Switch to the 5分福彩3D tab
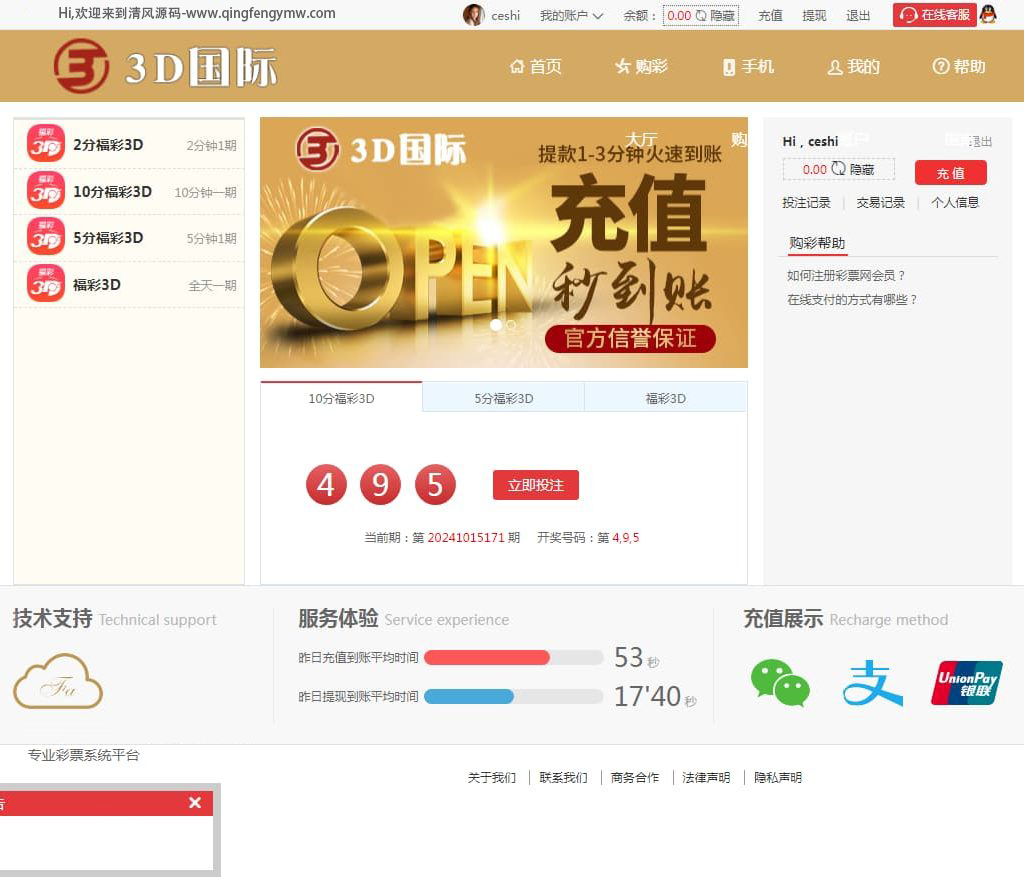This screenshot has width=1024, height=877. point(503,398)
